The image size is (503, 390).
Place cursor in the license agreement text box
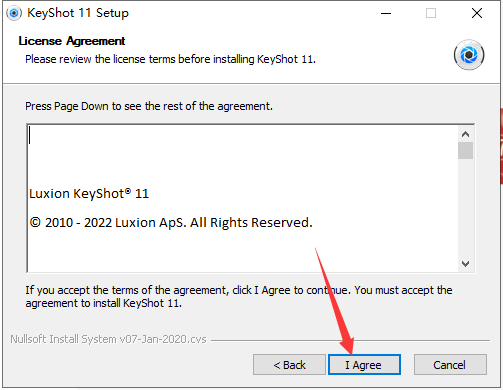click(x=243, y=198)
